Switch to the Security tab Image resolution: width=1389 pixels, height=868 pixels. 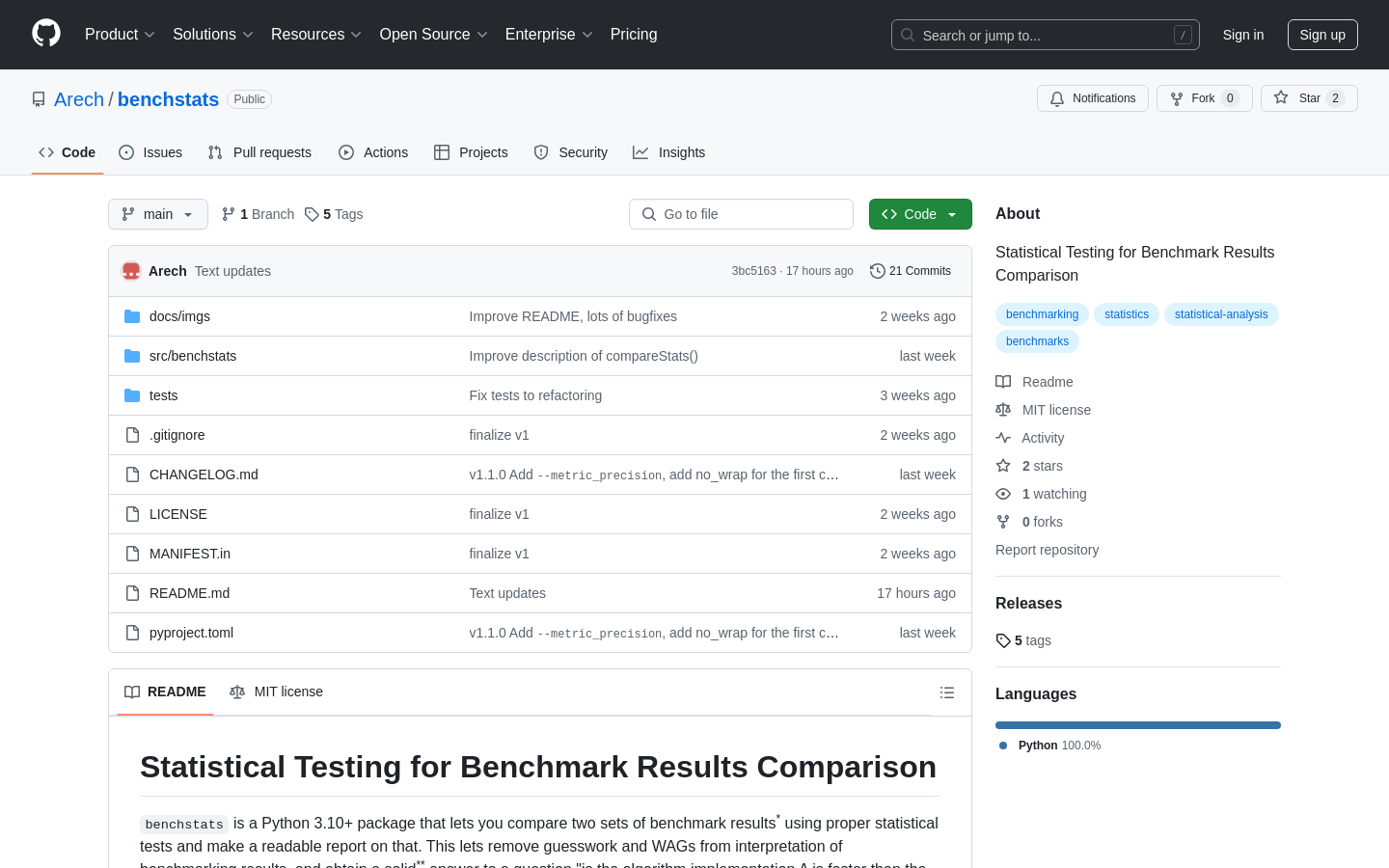pos(571,152)
